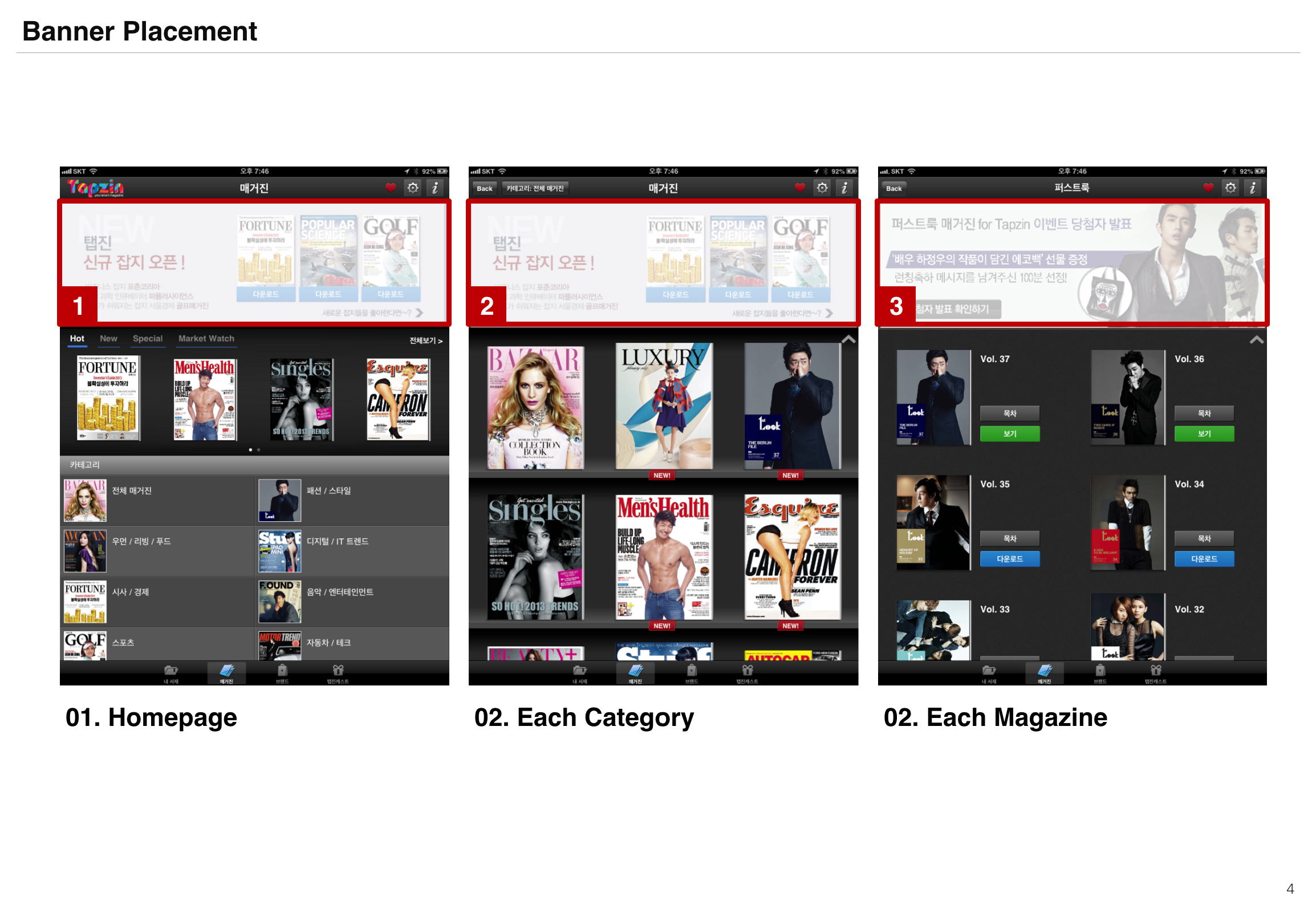Viewport: 1316px width, 909px height.
Task: Tap banner arrow on Each Category screen banner
Action: 829,313
